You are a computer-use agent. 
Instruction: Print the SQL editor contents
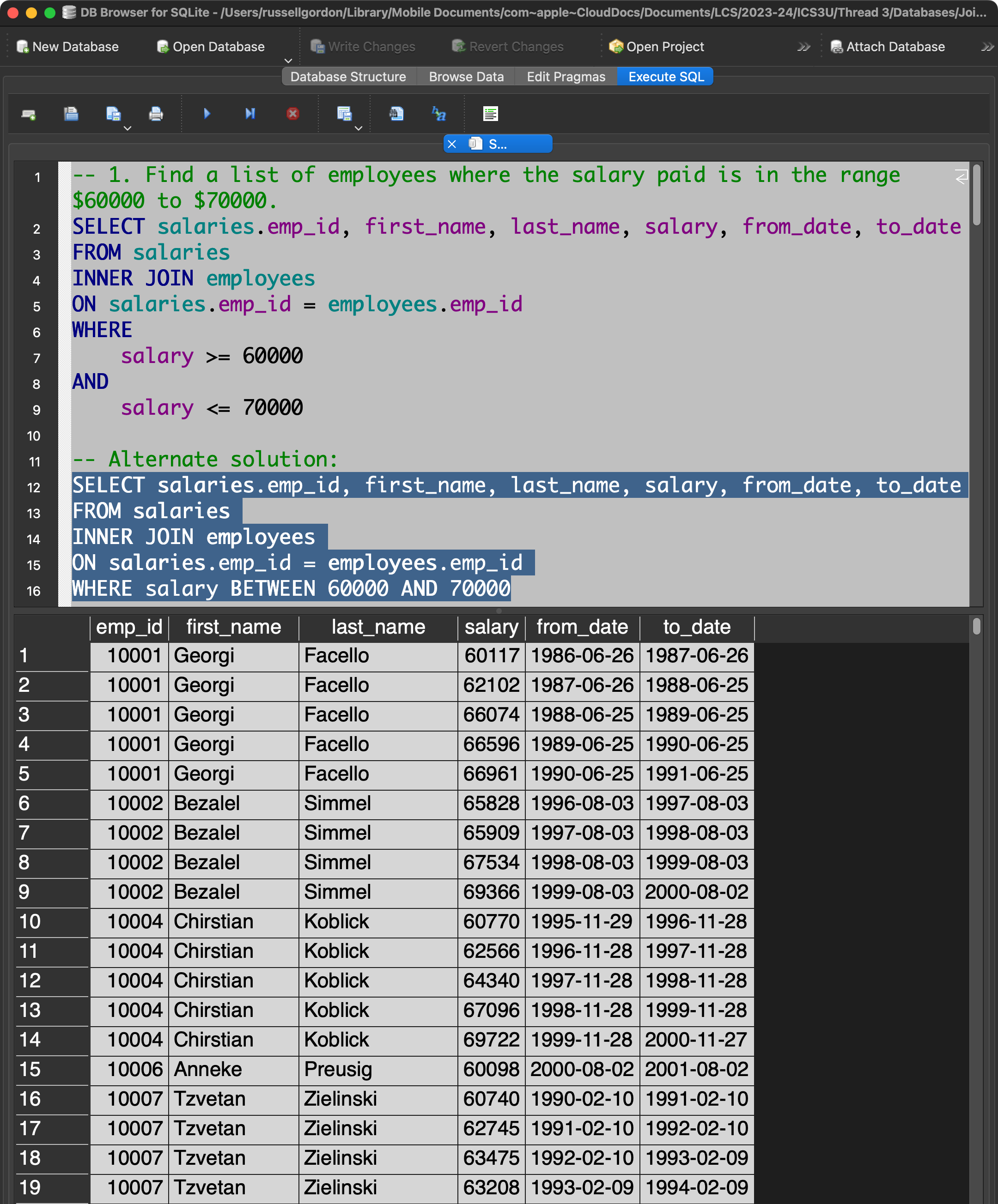coord(156,114)
